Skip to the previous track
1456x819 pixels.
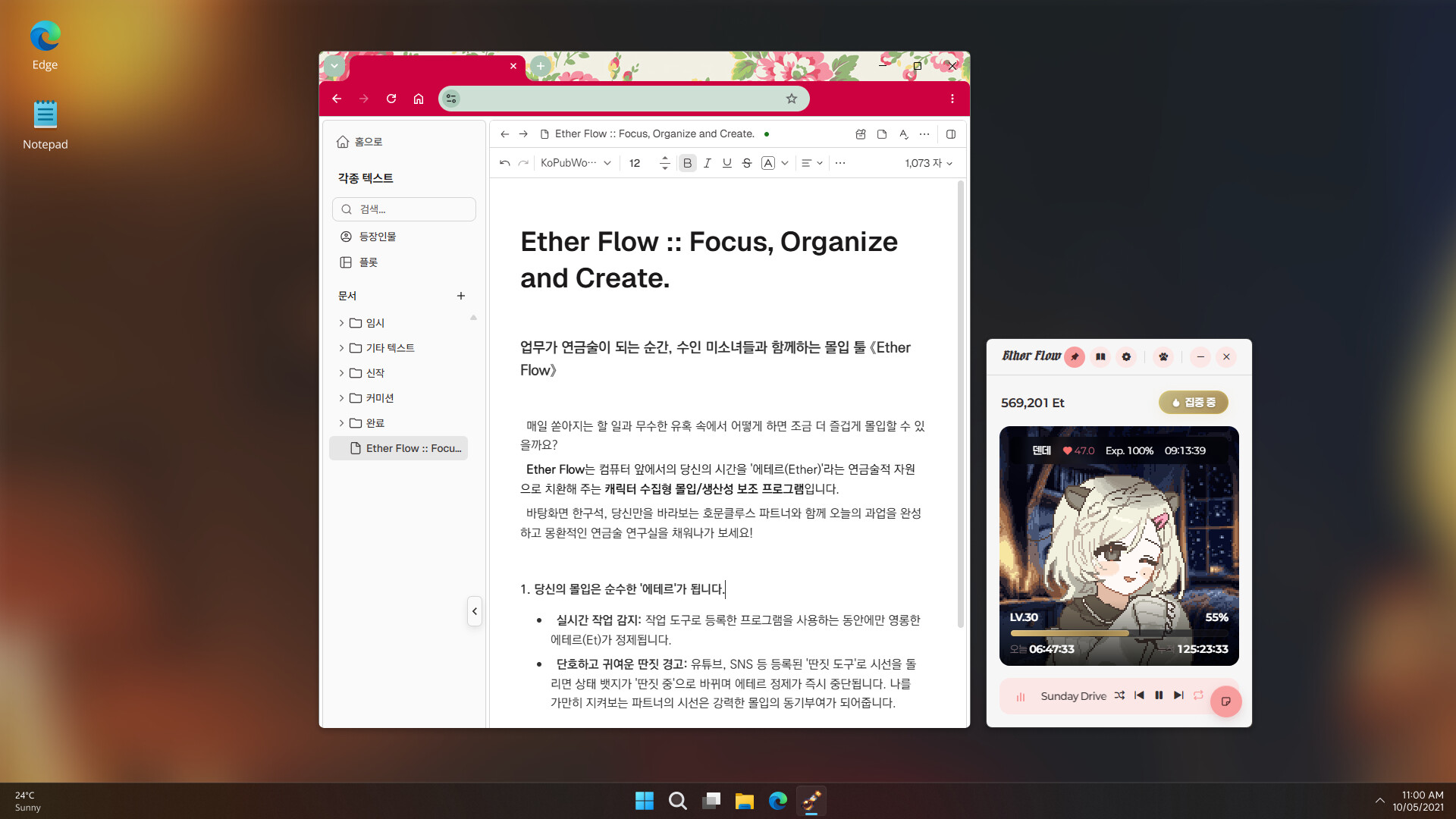pos(1139,695)
